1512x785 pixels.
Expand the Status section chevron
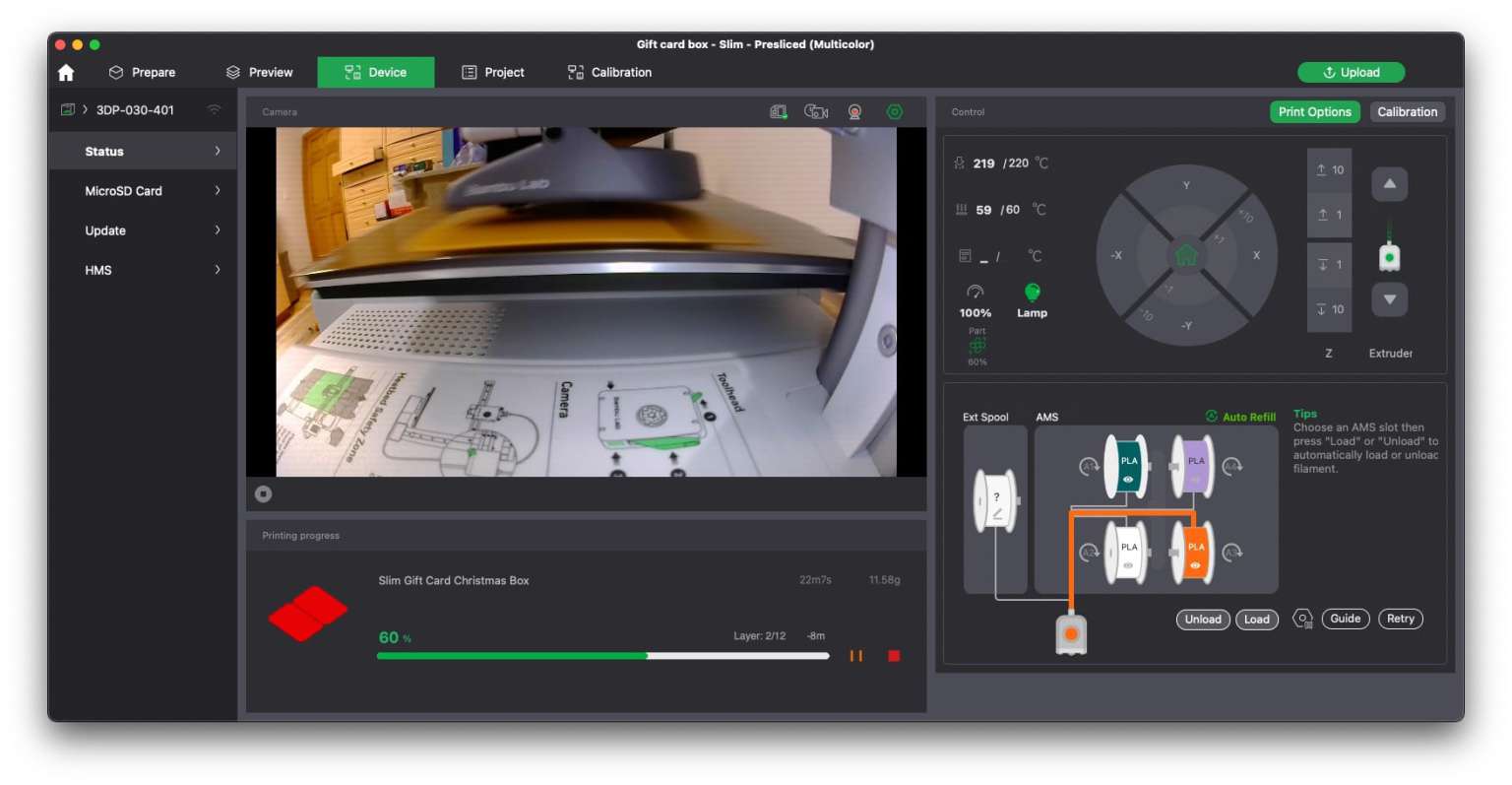tap(218, 151)
